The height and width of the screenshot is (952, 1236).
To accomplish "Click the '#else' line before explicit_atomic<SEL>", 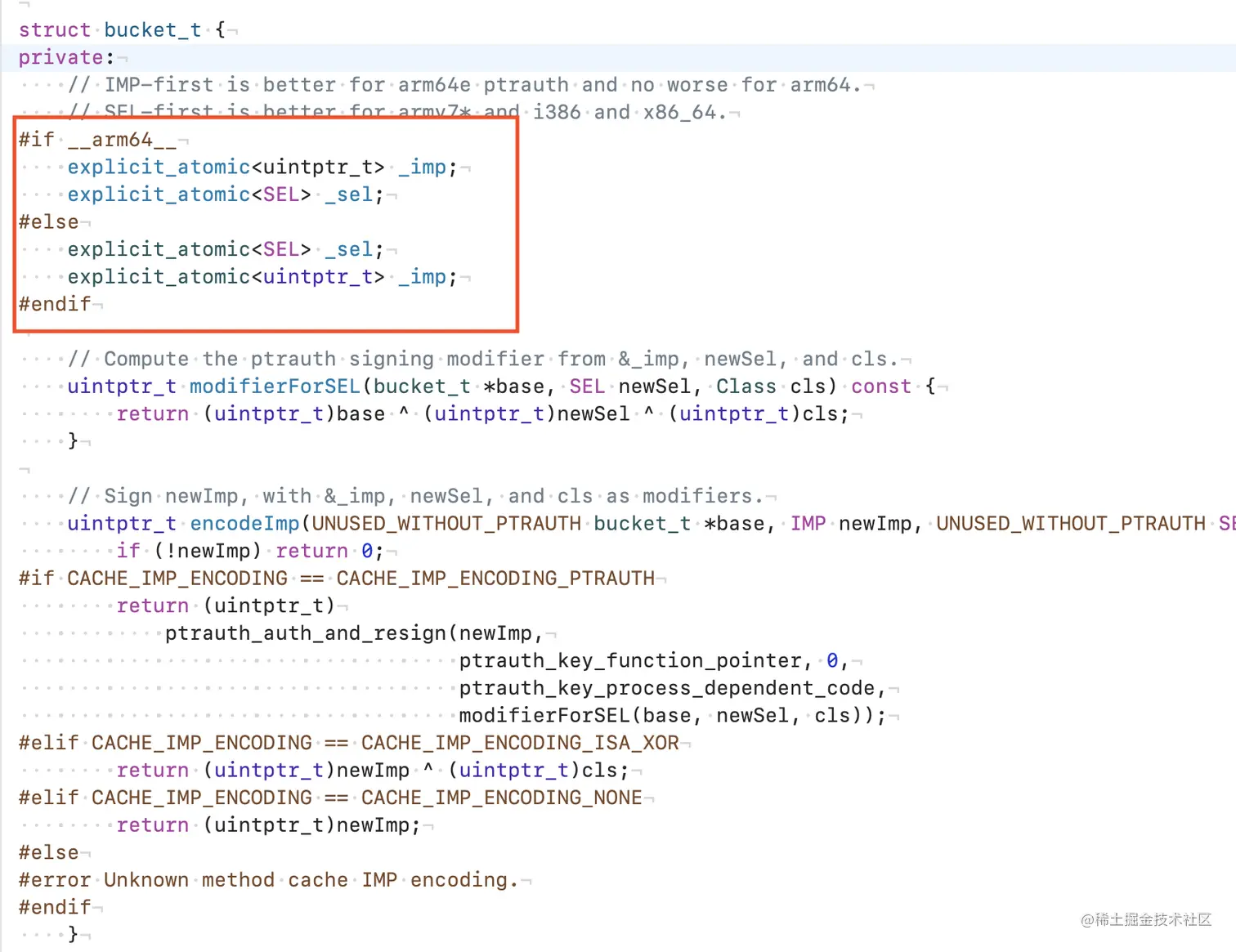I will click(x=49, y=221).
